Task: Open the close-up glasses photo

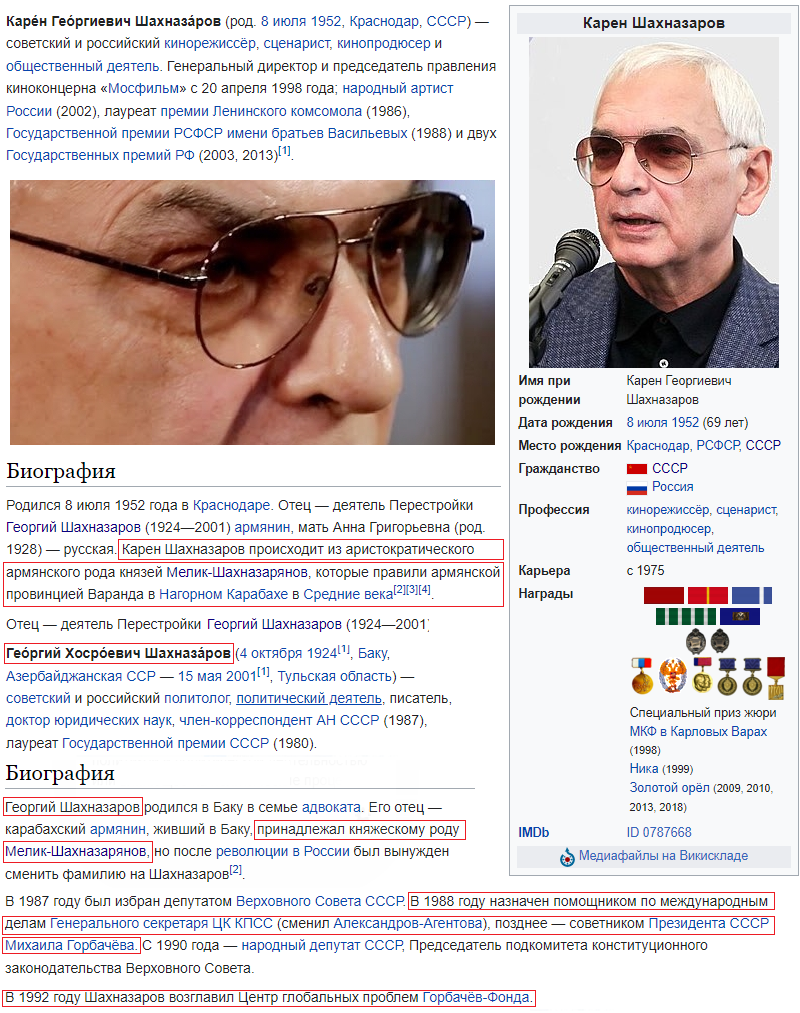Action: tap(252, 312)
